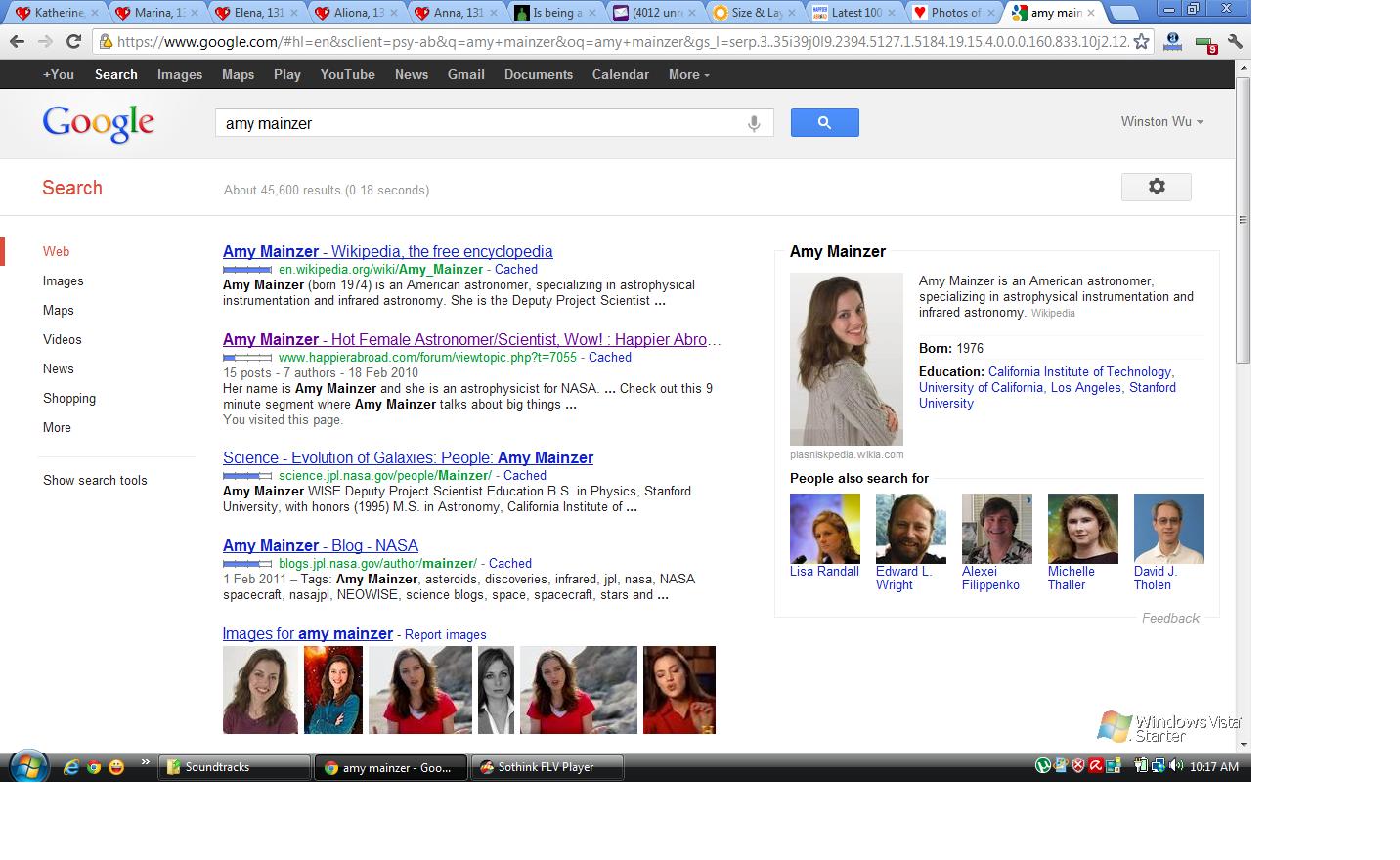Click the Edward L. Wright name link
The width and height of the screenshot is (1400, 860).
pyautogui.click(x=903, y=578)
